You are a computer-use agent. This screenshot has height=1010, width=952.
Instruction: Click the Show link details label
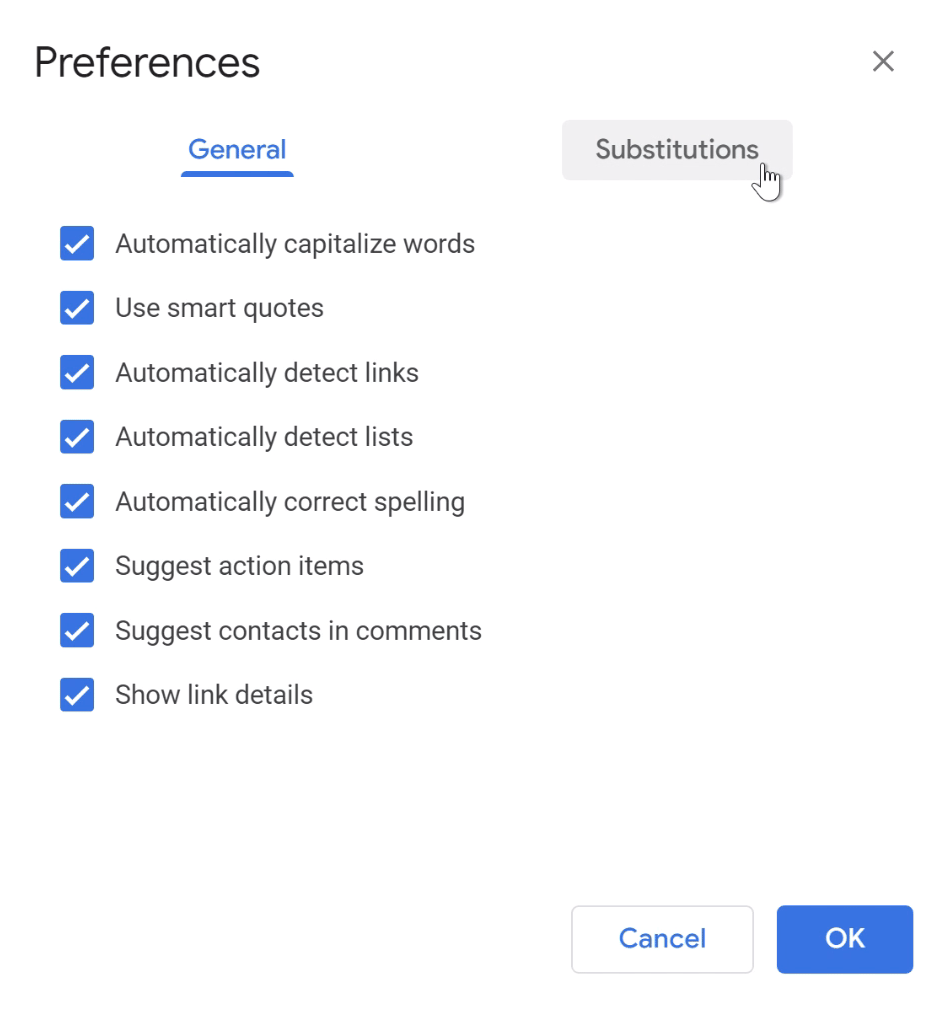(x=213, y=695)
